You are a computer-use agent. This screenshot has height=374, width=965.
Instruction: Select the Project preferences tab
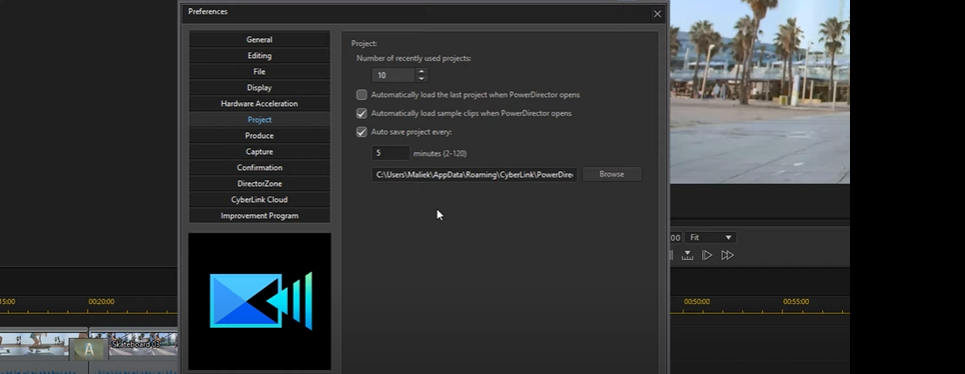pyautogui.click(x=259, y=119)
